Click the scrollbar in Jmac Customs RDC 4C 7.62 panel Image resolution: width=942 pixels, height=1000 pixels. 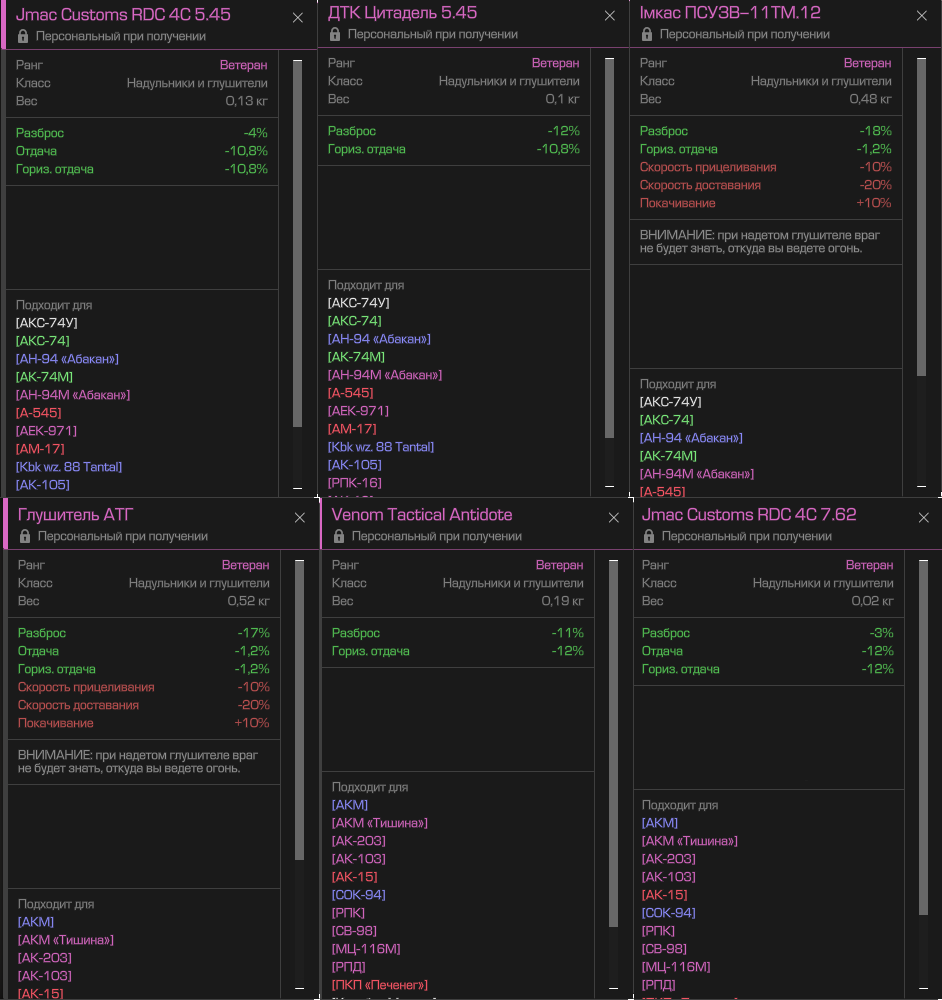(923, 738)
